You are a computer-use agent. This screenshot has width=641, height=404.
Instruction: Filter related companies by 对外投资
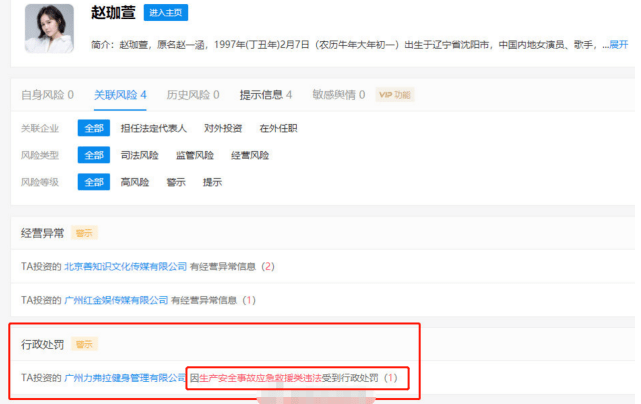223,128
